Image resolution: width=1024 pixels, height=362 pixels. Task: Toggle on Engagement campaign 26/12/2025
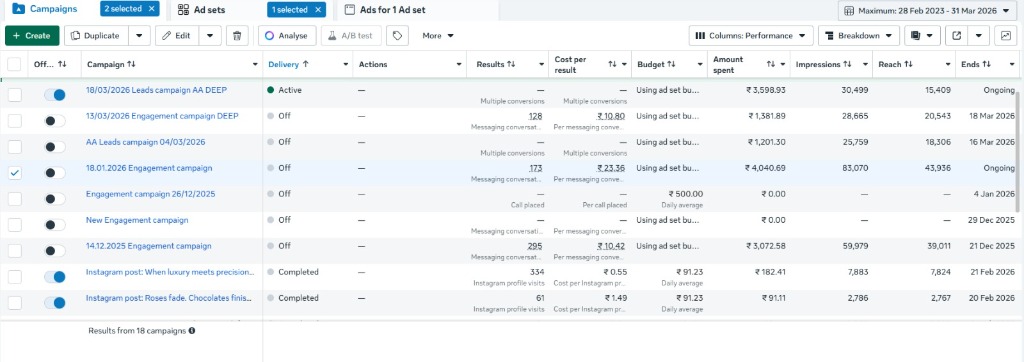click(x=55, y=199)
